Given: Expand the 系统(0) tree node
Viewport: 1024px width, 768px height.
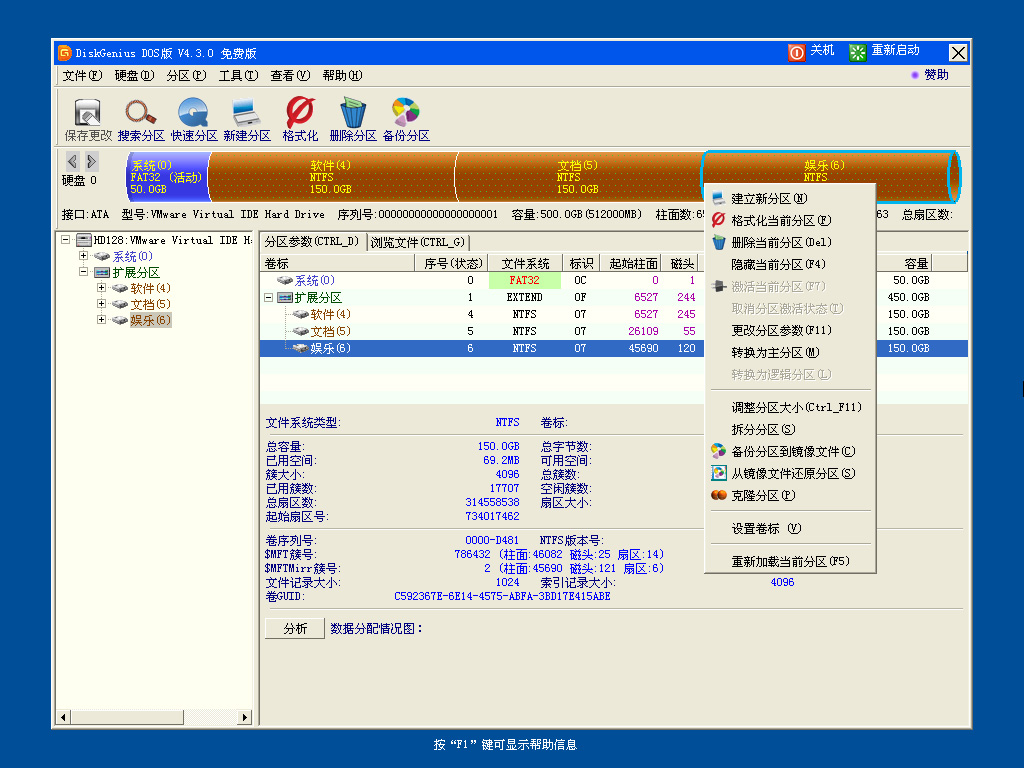Looking at the screenshot, I should (84, 256).
